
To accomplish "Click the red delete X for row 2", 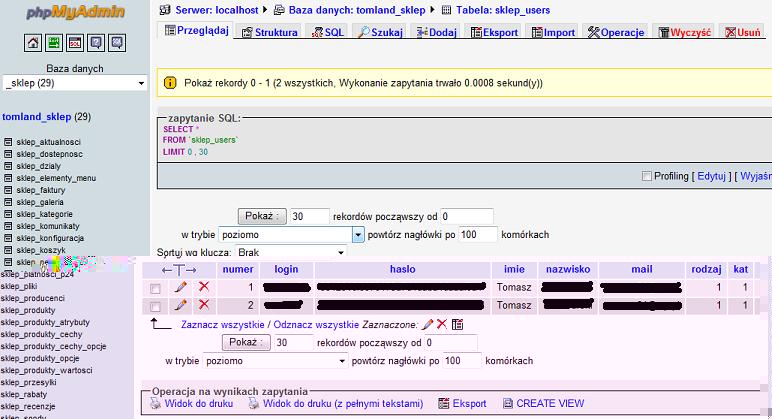I will pos(204,305).
